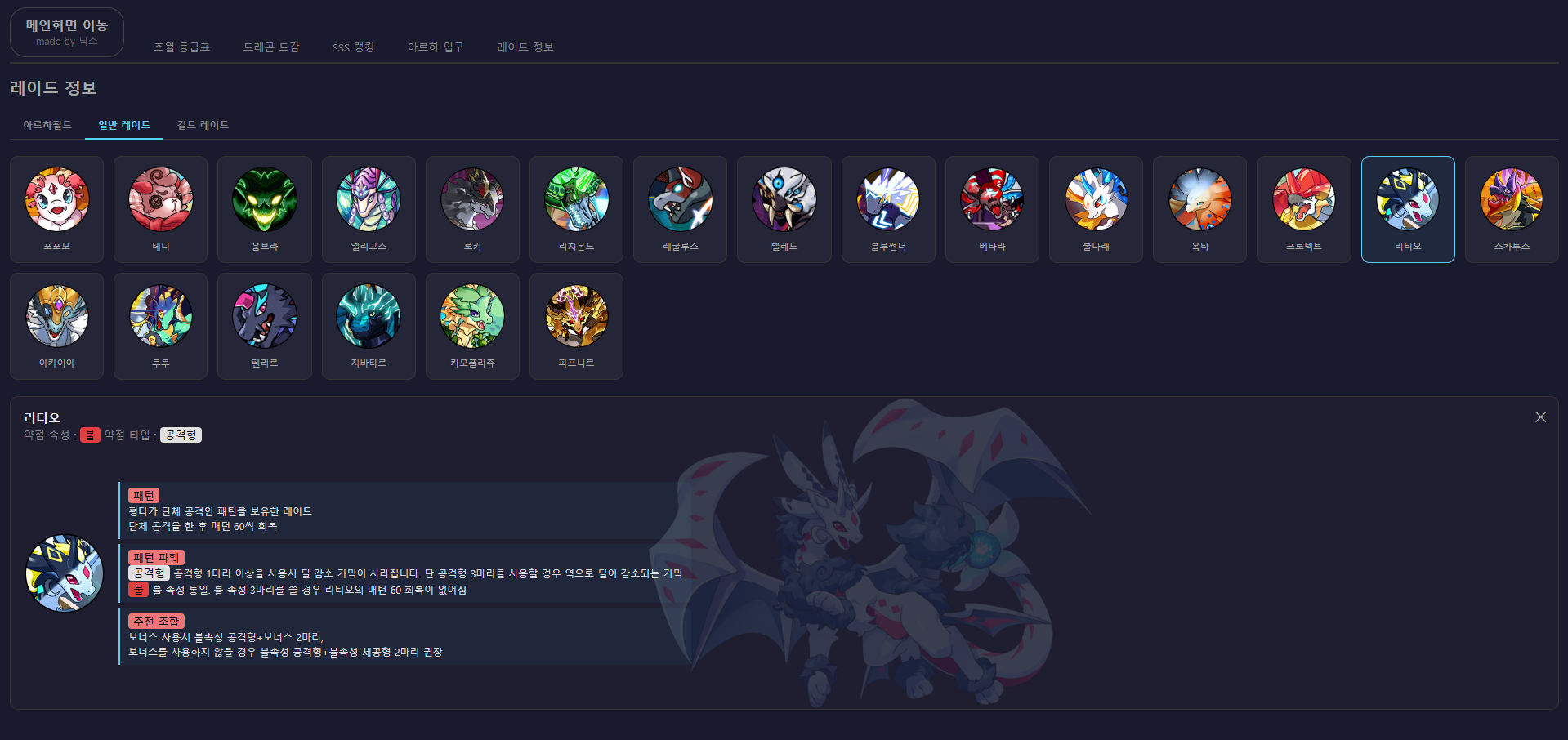This screenshot has height=740, width=1568.
Task: Choose the 파프니르 raid boss
Action: tap(576, 326)
